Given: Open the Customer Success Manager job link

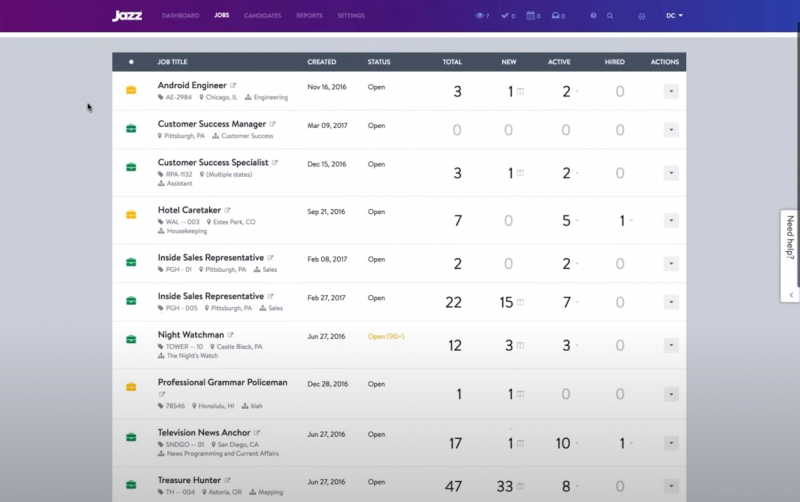Looking at the screenshot, I should (x=211, y=124).
